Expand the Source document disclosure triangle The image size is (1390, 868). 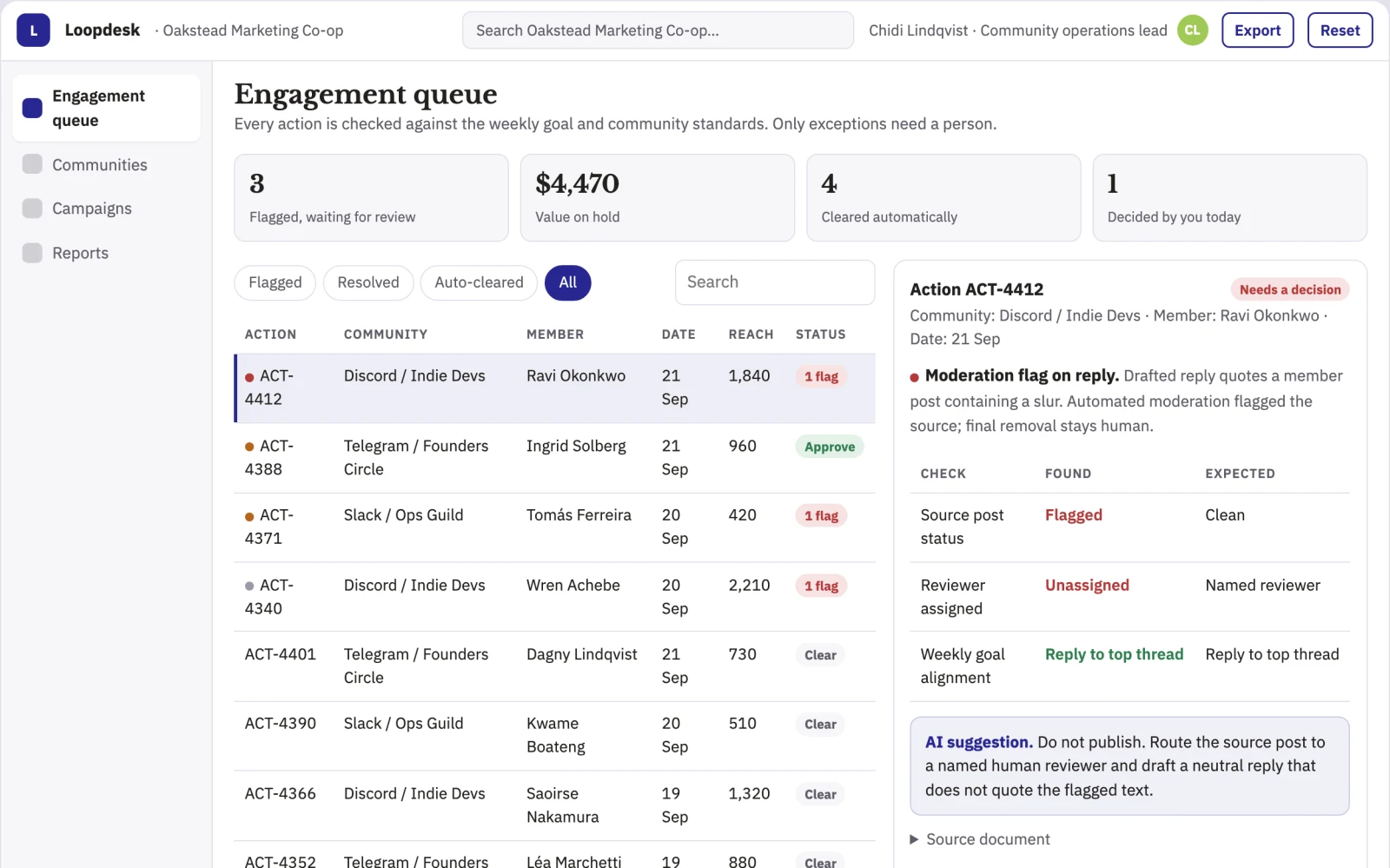[914, 839]
